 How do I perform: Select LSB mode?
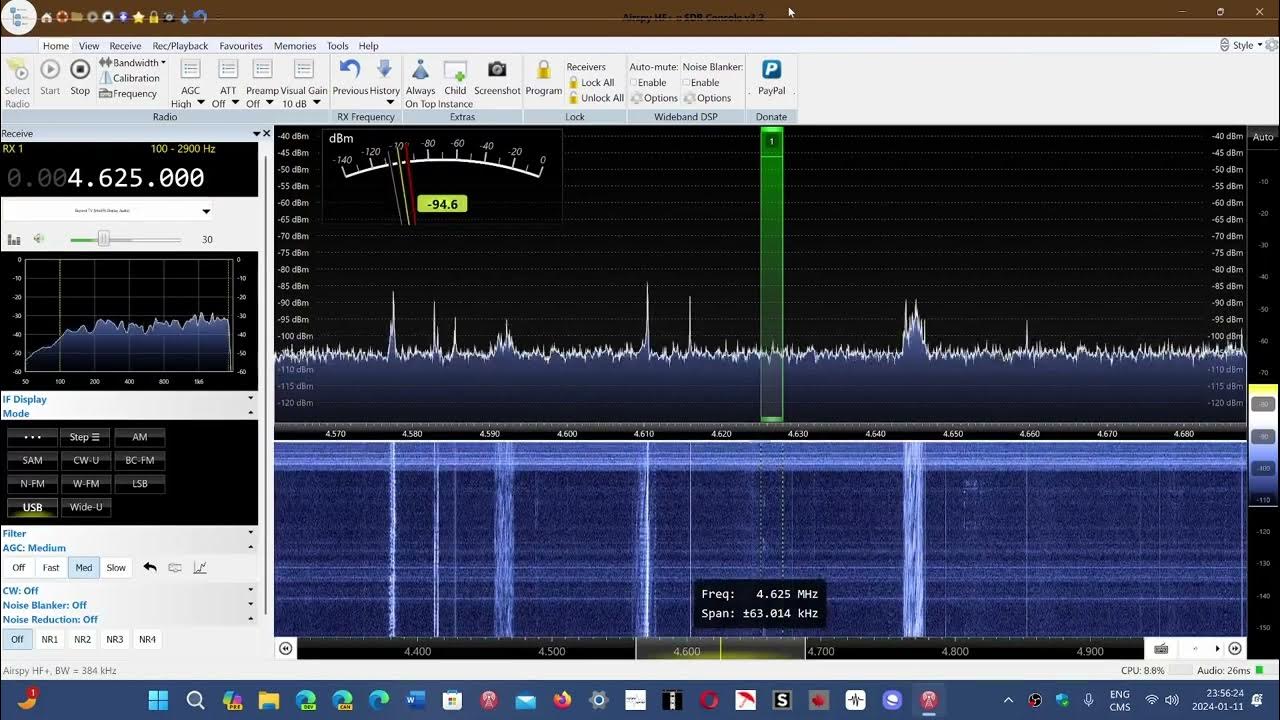point(140,484)
